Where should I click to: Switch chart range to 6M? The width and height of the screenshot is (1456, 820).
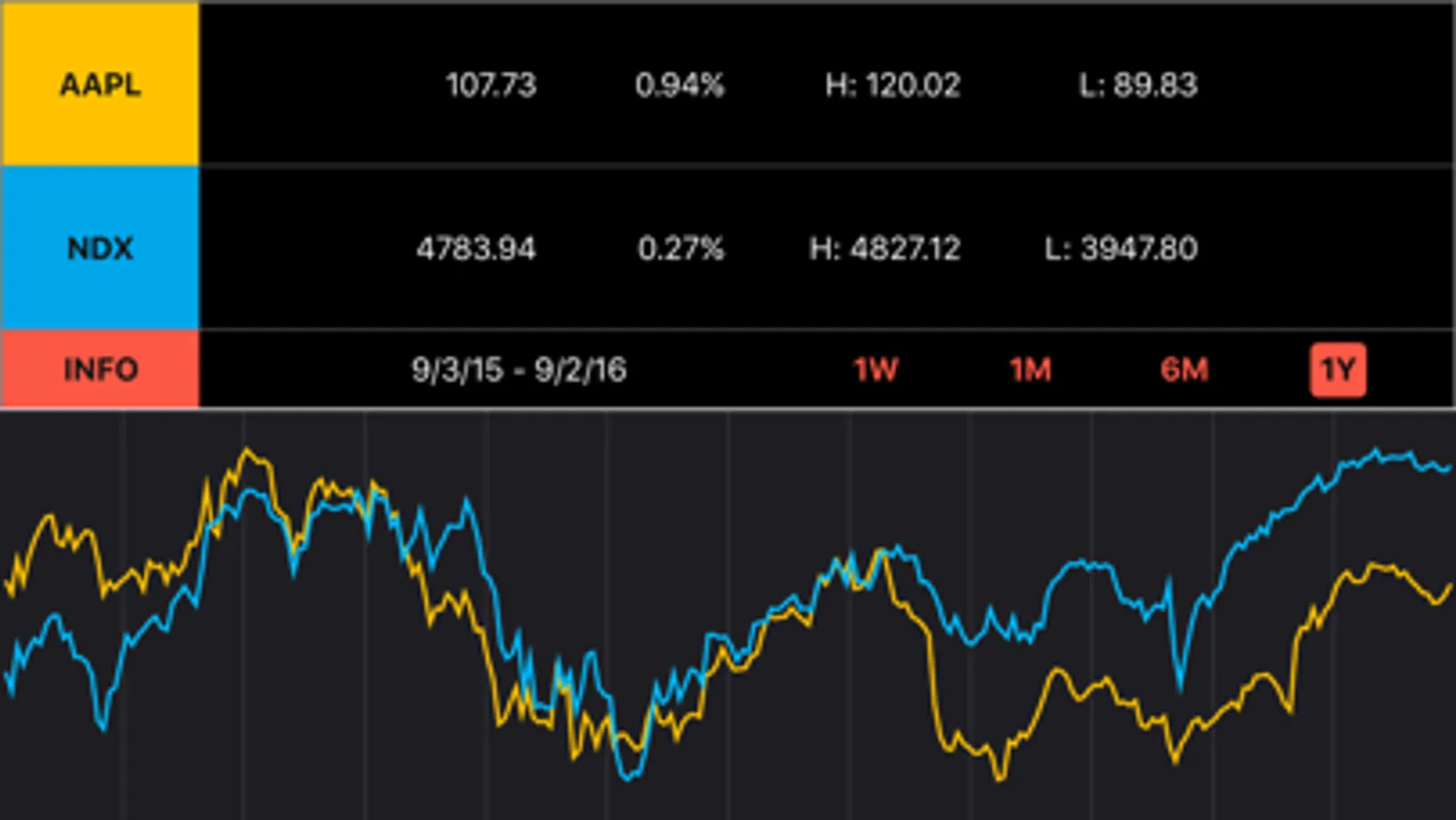pos(1185,370)
